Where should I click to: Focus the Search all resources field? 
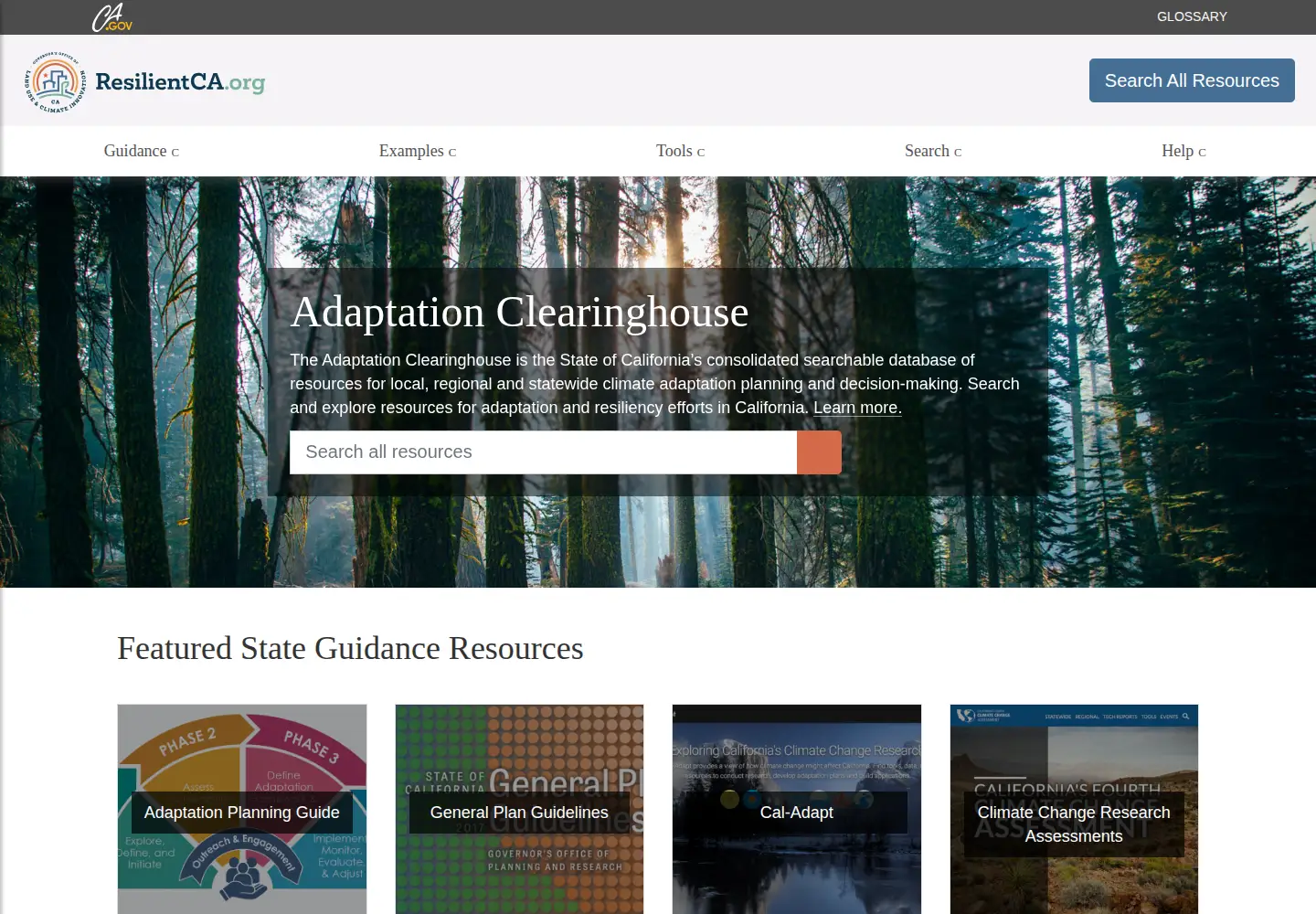543,452
